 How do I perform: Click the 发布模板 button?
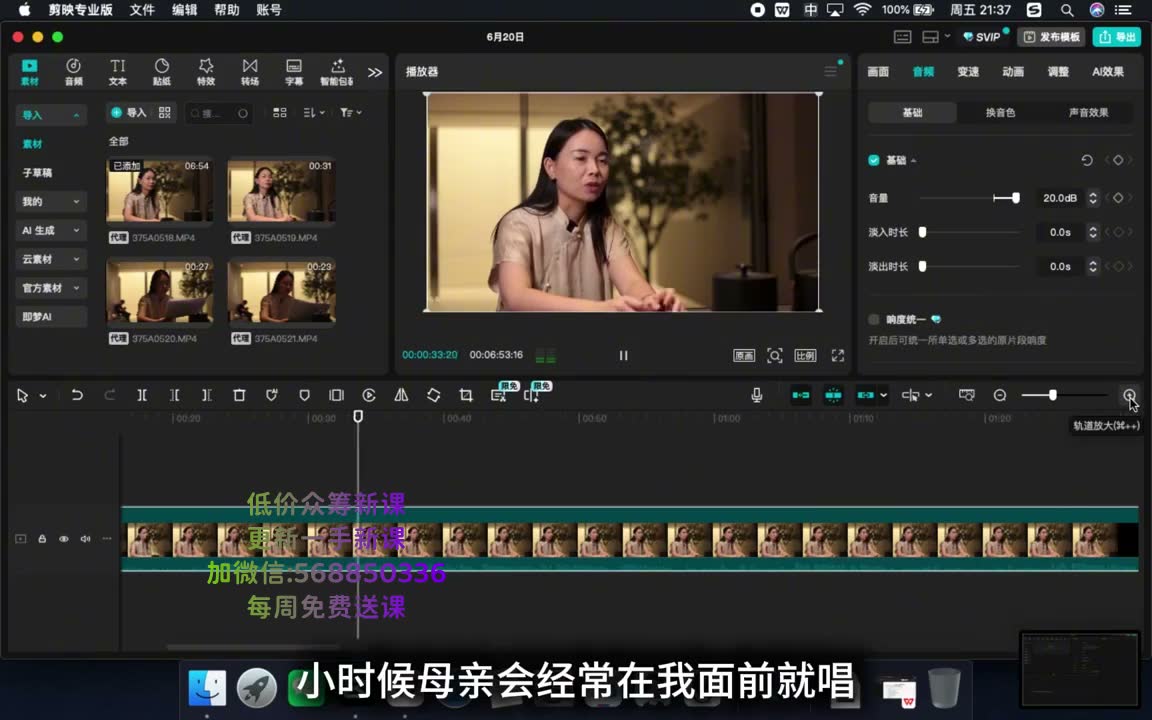pyautogui.click(x=1052, y=37)
